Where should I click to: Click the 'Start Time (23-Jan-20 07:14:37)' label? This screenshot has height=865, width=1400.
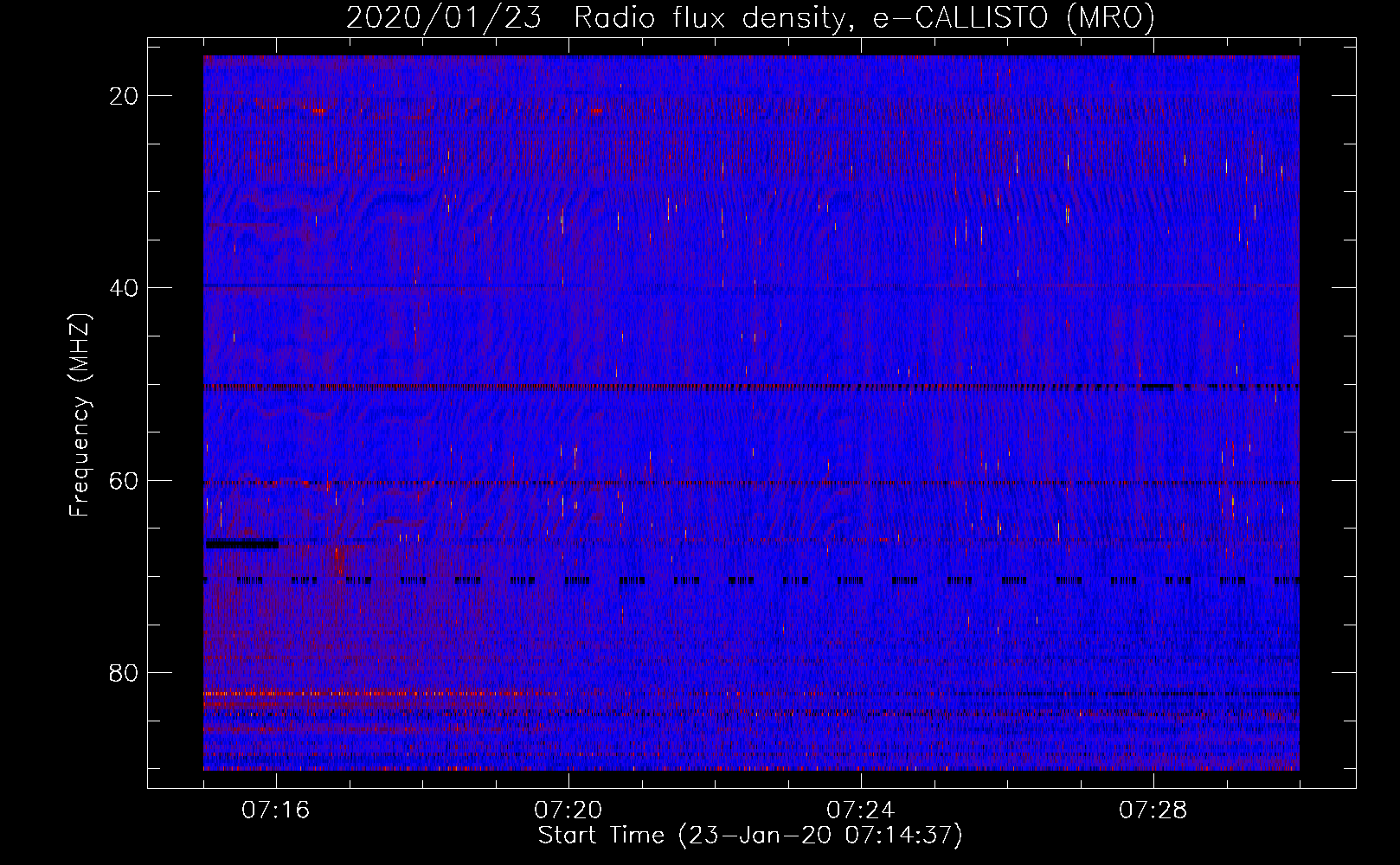click(x=750, y=836)
